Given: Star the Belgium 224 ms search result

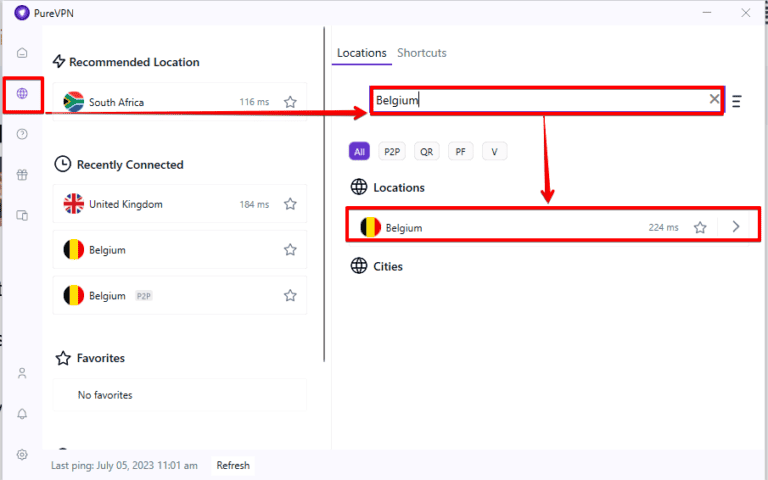Looking at the screenshot, I should pyautogui.click(x=700, y=227).
